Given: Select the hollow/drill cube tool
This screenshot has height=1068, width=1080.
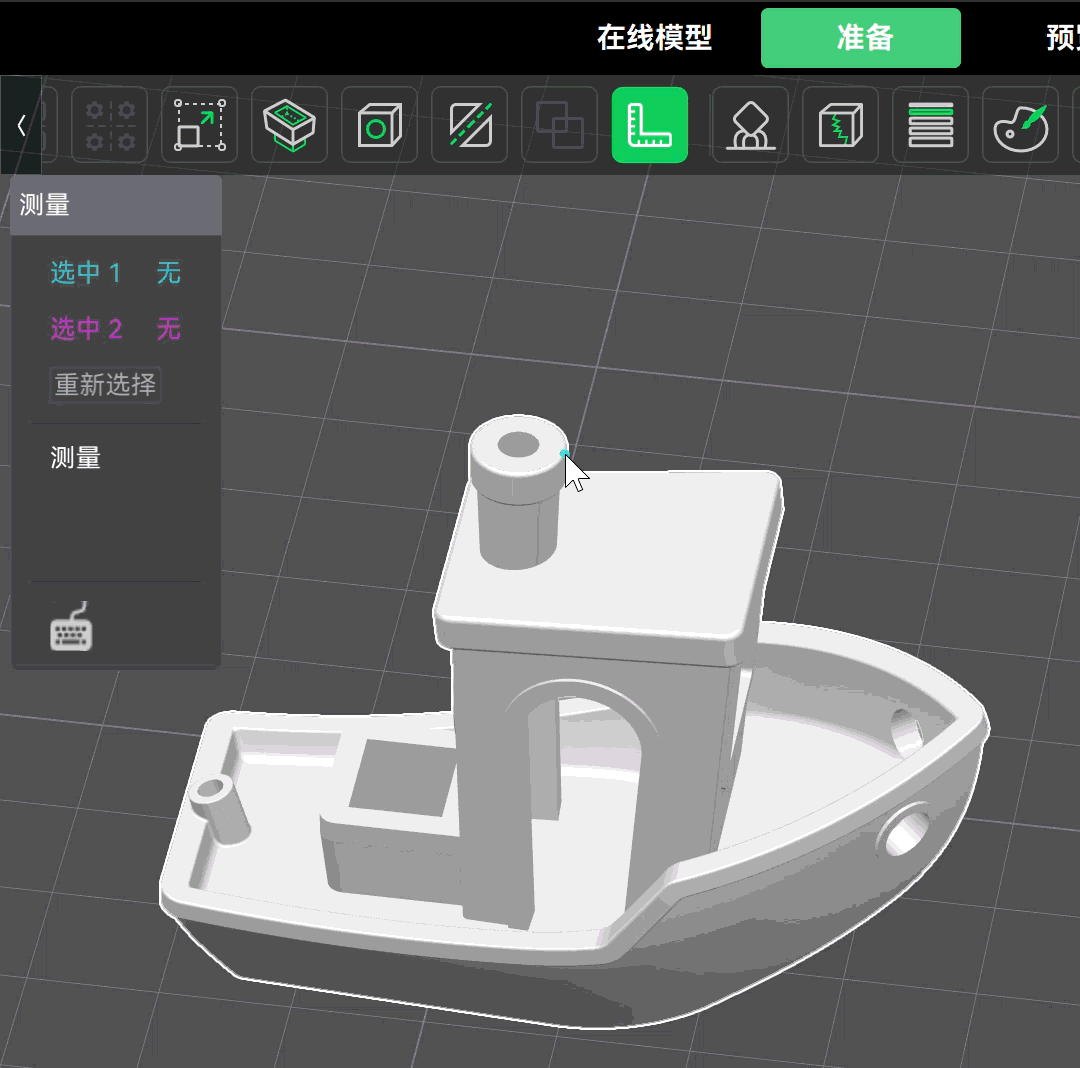Looking at the screenshot, I should (380, 125).
